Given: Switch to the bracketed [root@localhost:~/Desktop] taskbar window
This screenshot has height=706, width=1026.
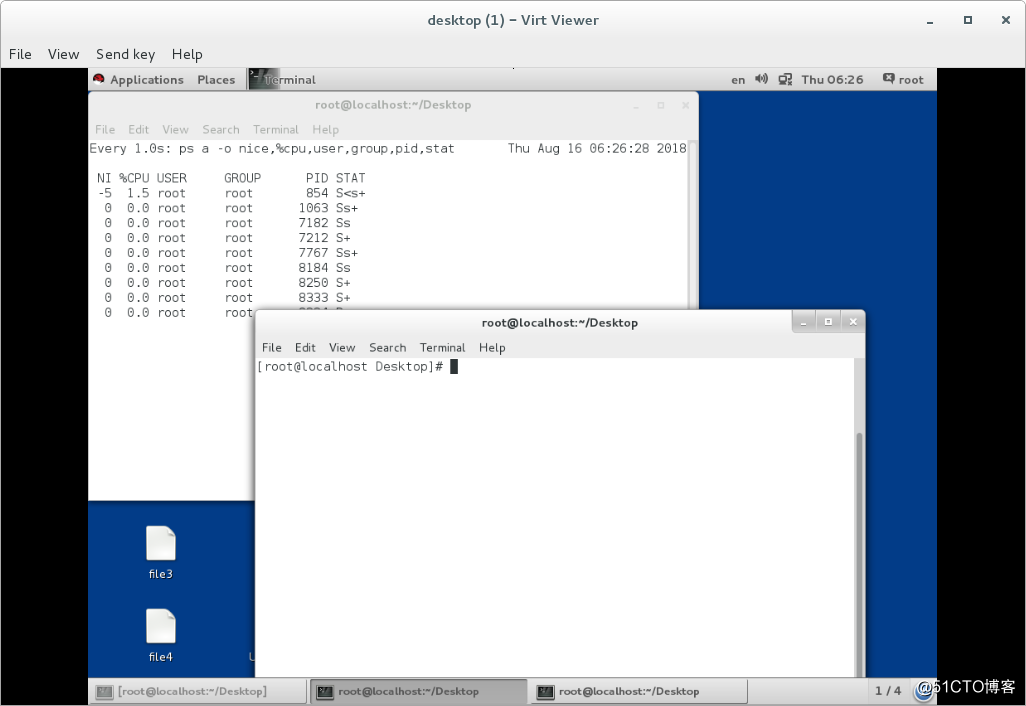Looking at the screenshot, I should pyautogui.click(x=198, y=692).
